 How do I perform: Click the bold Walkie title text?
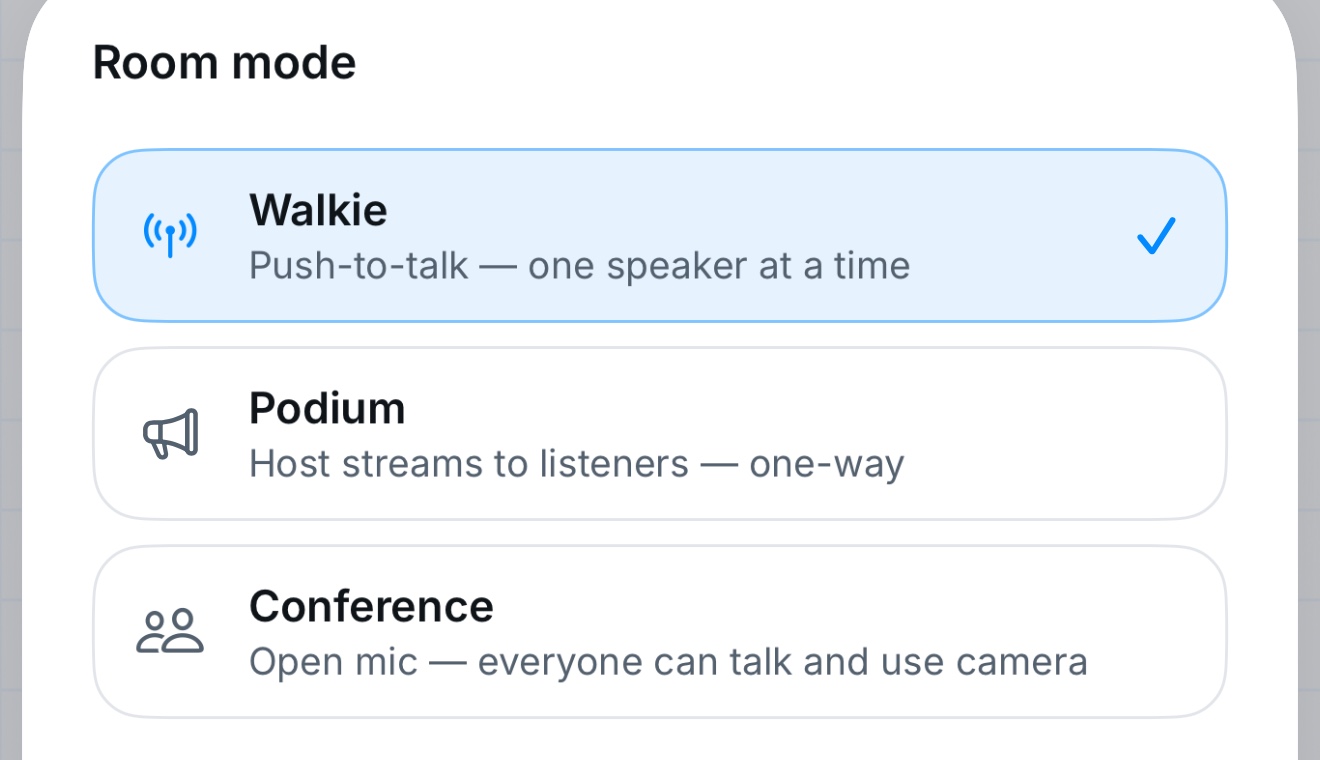pos(318,210)
